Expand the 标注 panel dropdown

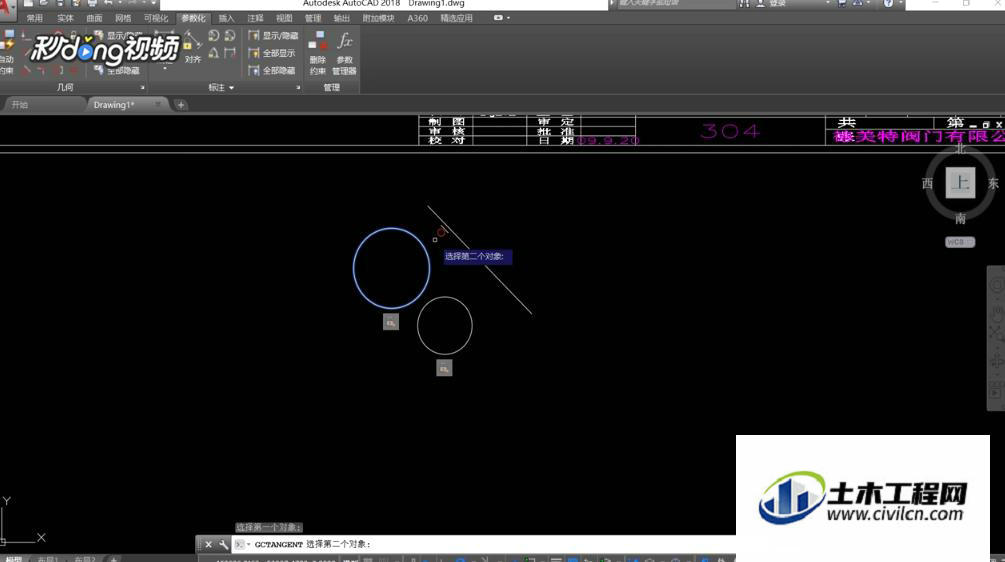(221, 87)
